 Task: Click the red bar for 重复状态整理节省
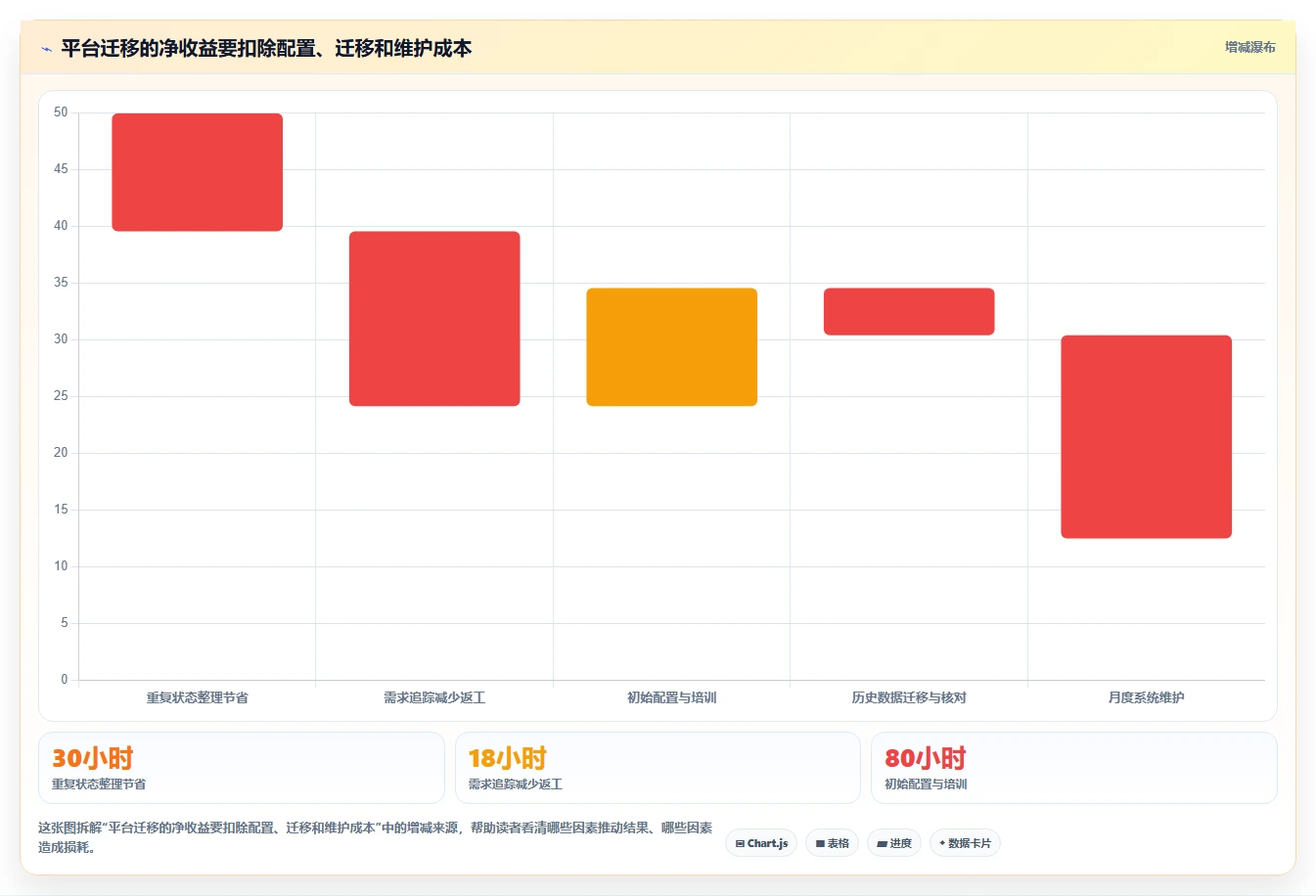click(198, 172)
